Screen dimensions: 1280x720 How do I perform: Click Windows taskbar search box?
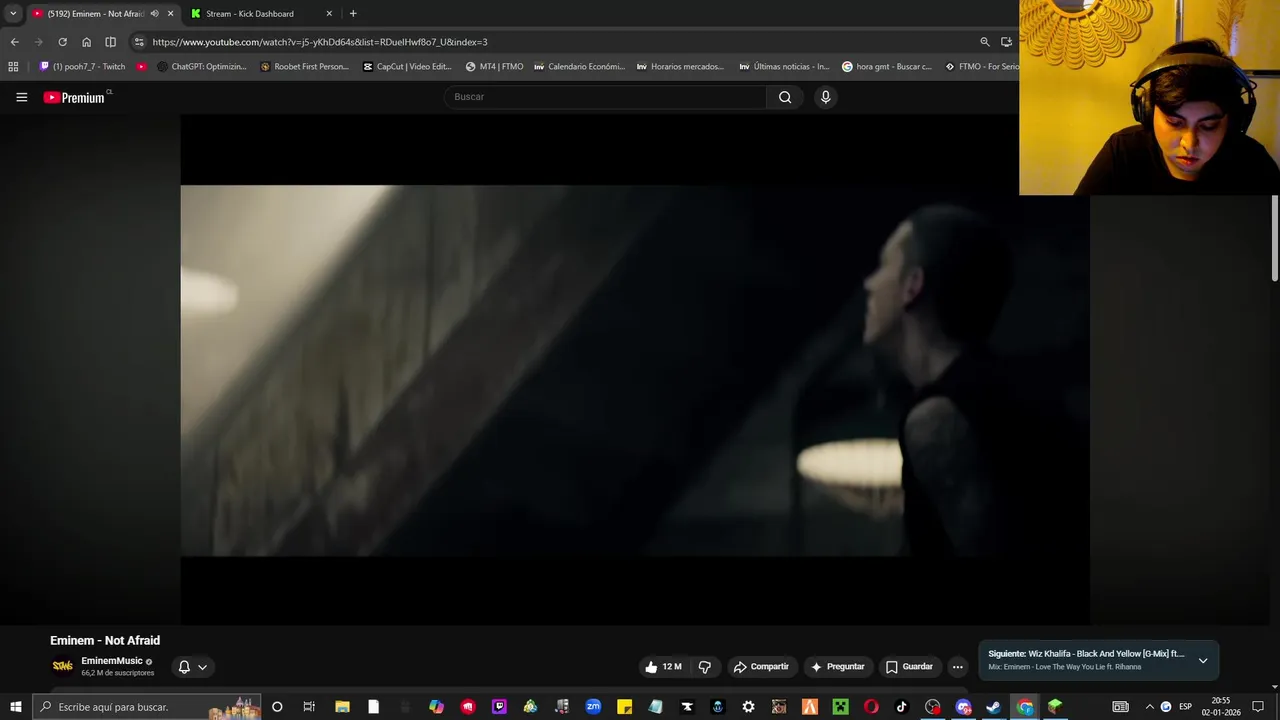coord(146,707)
